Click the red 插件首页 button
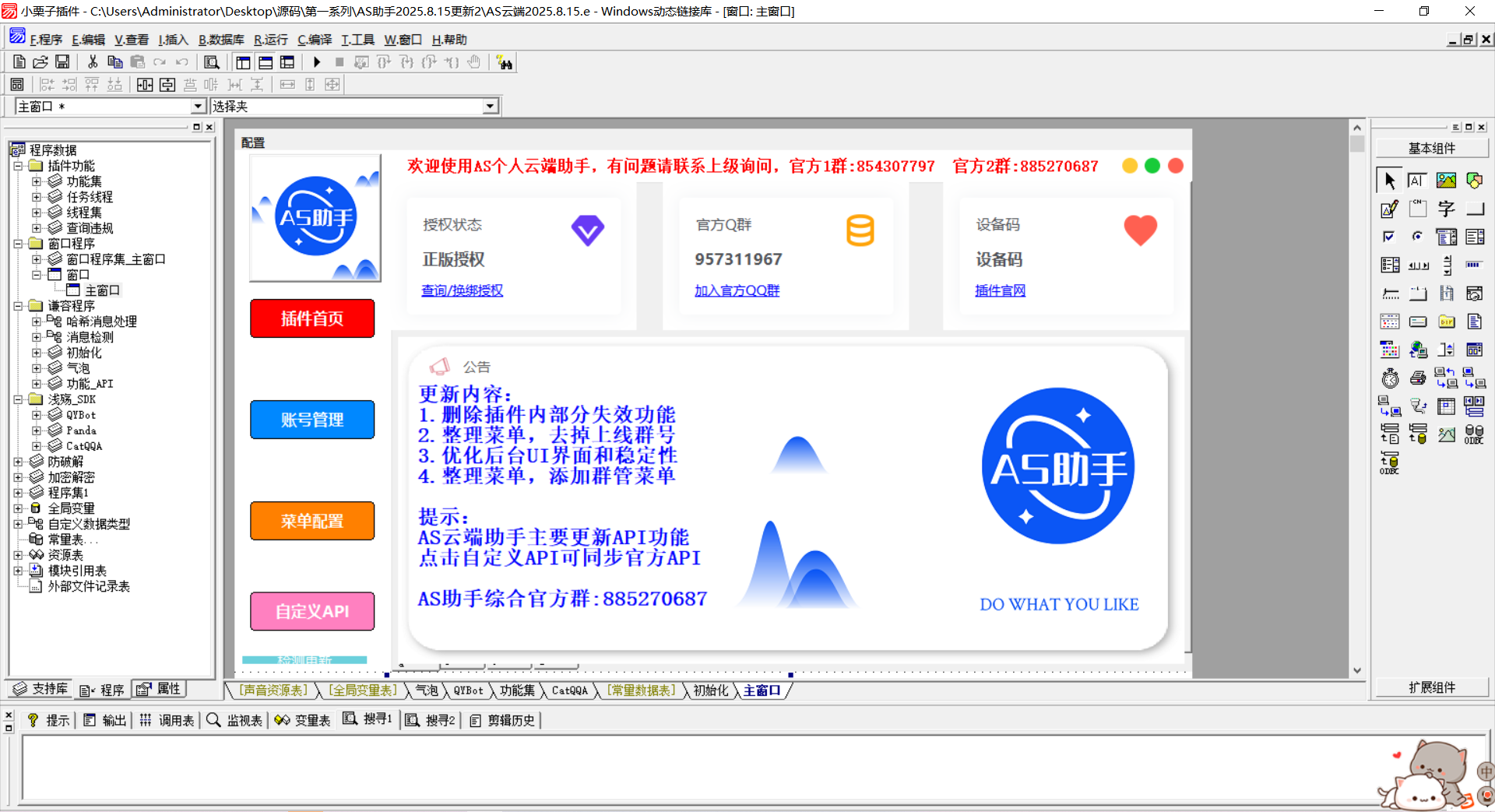Viewport: 1495px width, 812px height. click(312, 318)
